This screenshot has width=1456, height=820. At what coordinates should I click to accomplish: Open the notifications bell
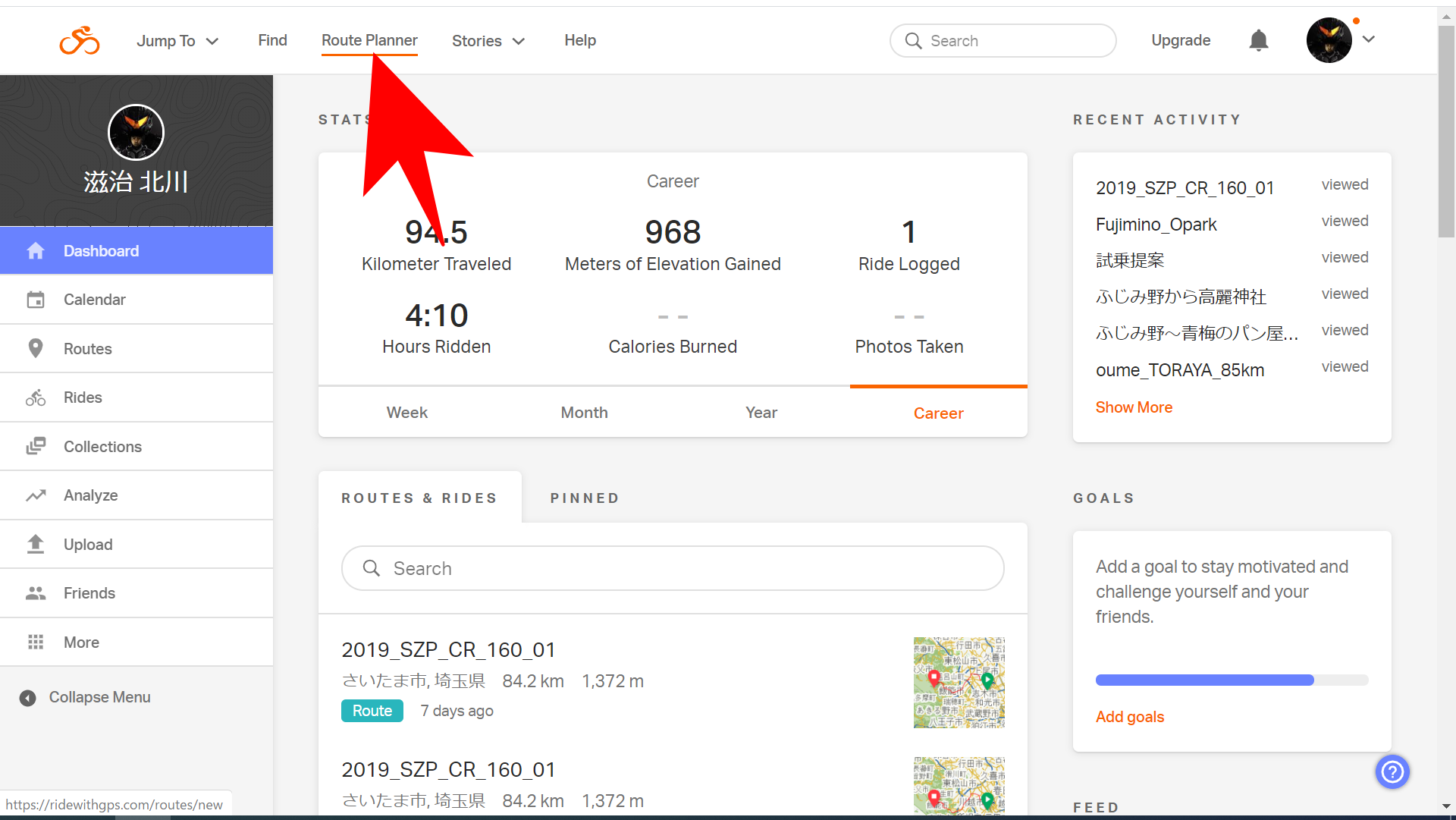1258,40
